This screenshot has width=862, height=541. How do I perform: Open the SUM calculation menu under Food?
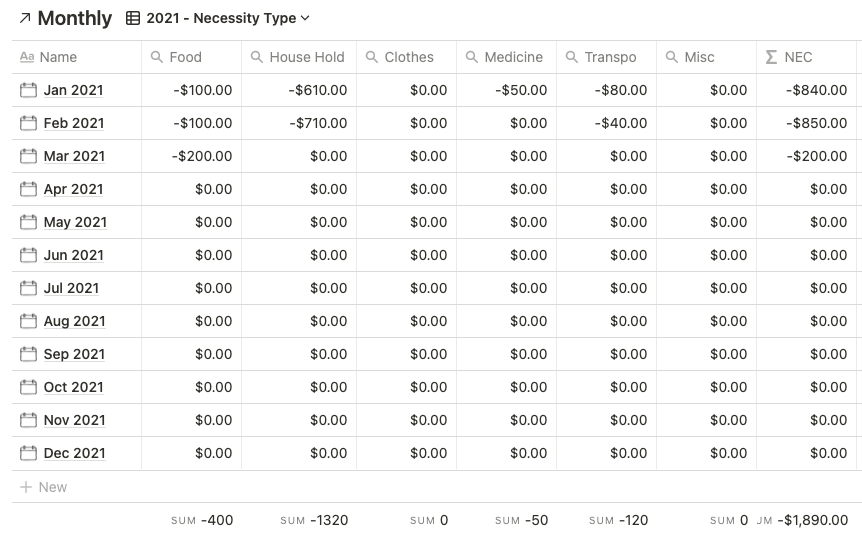pyautogui.click(x=201, y=520)
